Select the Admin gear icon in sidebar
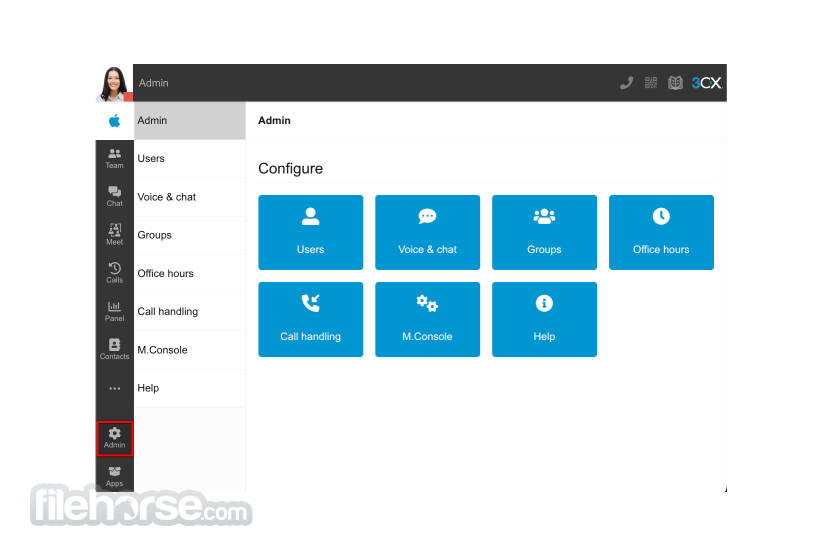The image size is (822, 556). point(114,438)
